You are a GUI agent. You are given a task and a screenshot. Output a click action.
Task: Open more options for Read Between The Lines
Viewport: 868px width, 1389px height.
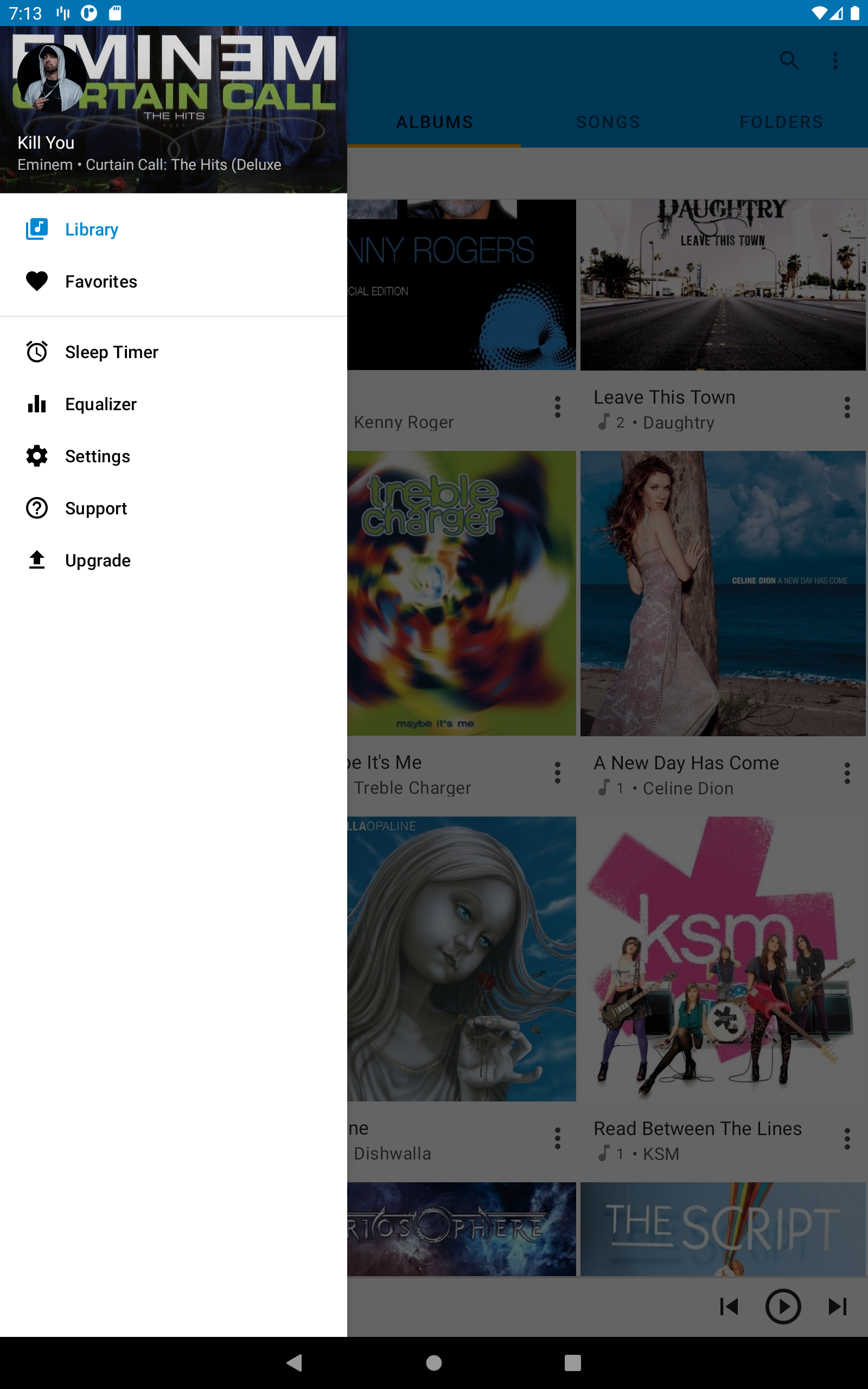click(847, 1139)
